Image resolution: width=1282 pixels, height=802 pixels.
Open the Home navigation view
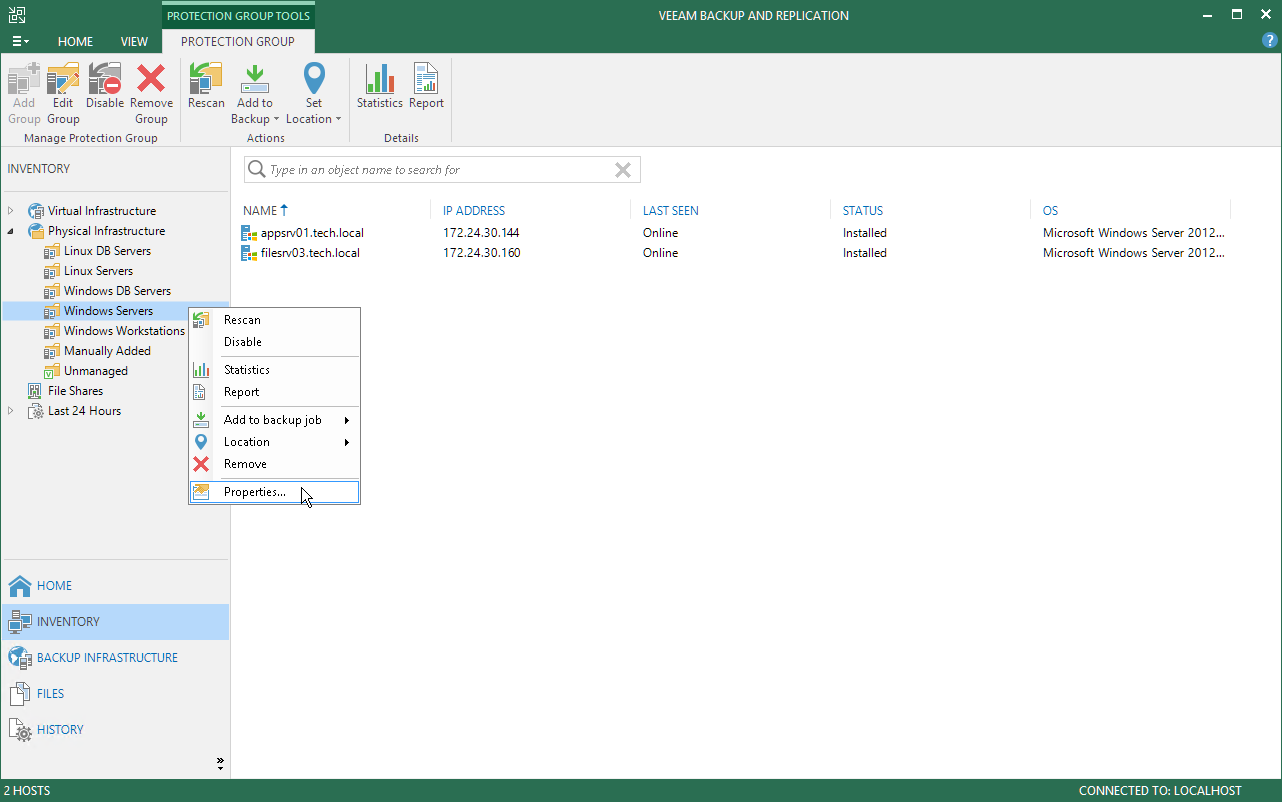[115, 586]
